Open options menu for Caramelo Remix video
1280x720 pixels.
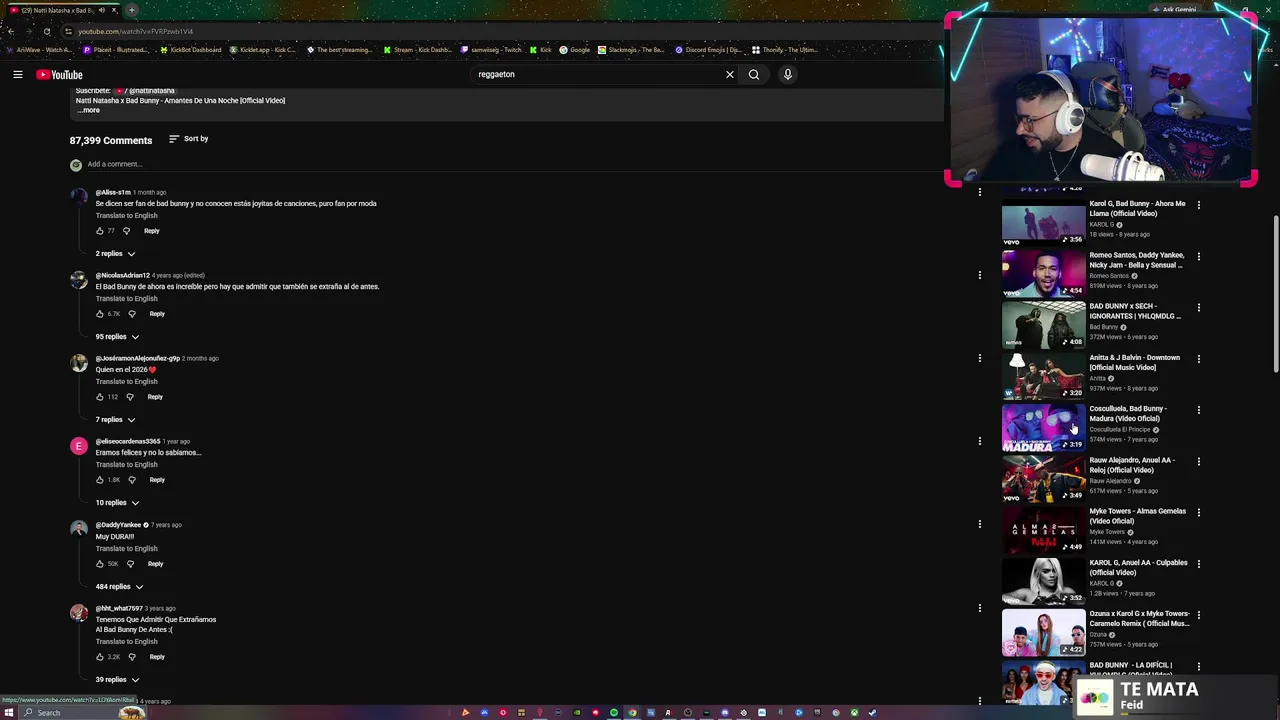[x=1199, y=615]
